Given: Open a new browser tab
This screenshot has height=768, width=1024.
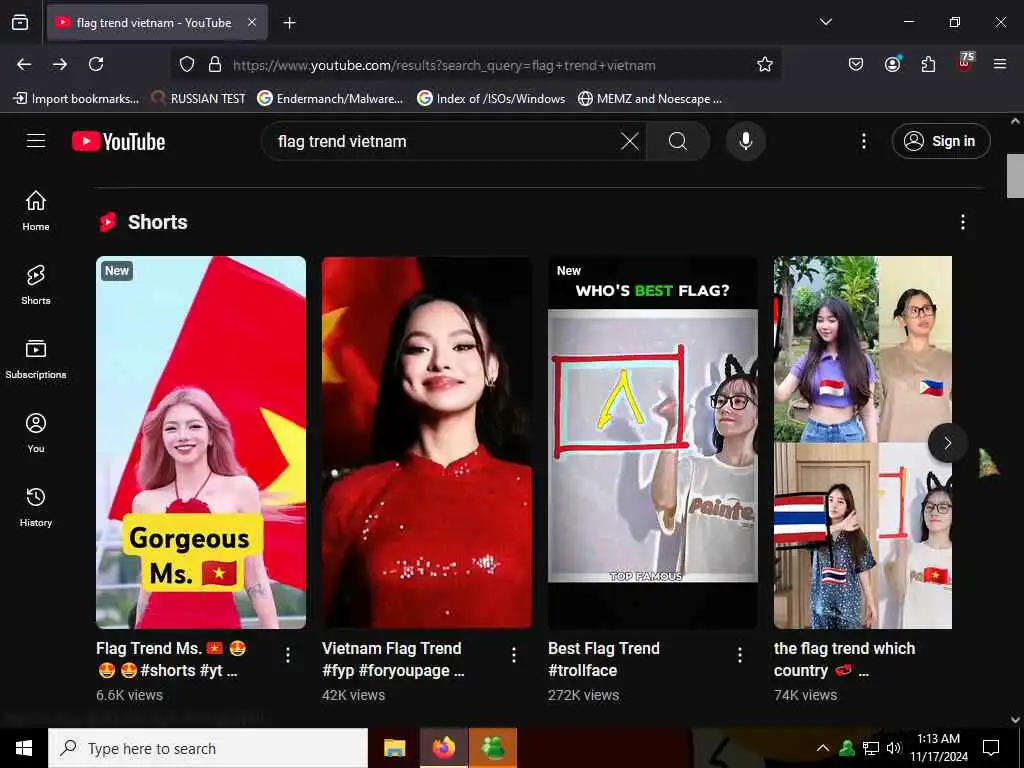Looking at the screenshot, I should pos(289,23).
